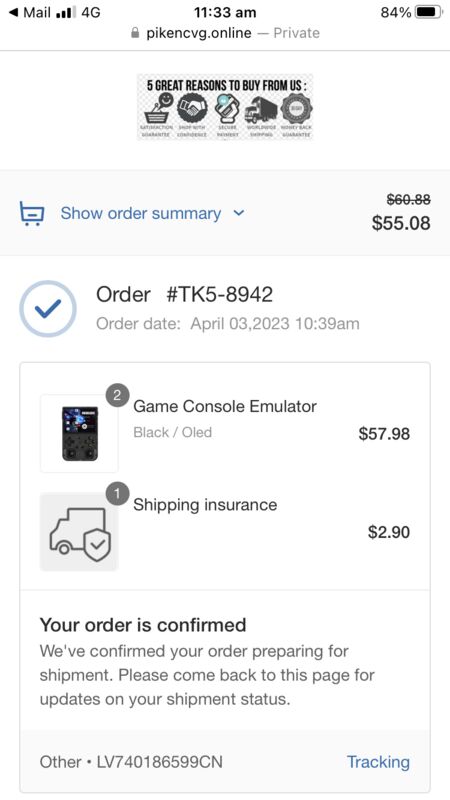The width and height of the screenshot is (450, 800).
Task: Tap the Shipping insurance label
Action: (205, 505)
